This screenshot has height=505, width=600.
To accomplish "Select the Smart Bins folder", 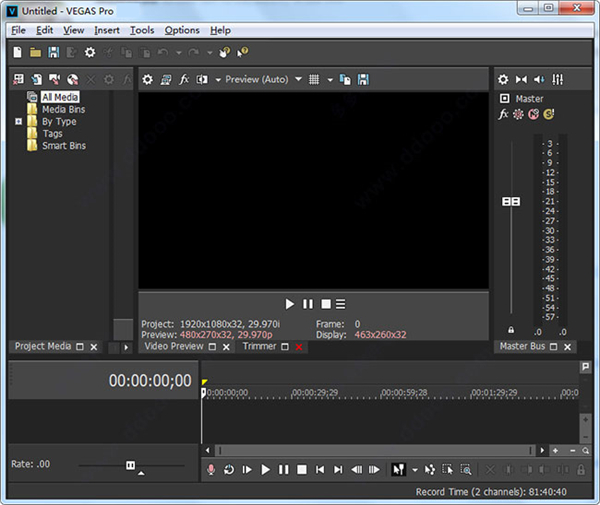I will (63, 146).
